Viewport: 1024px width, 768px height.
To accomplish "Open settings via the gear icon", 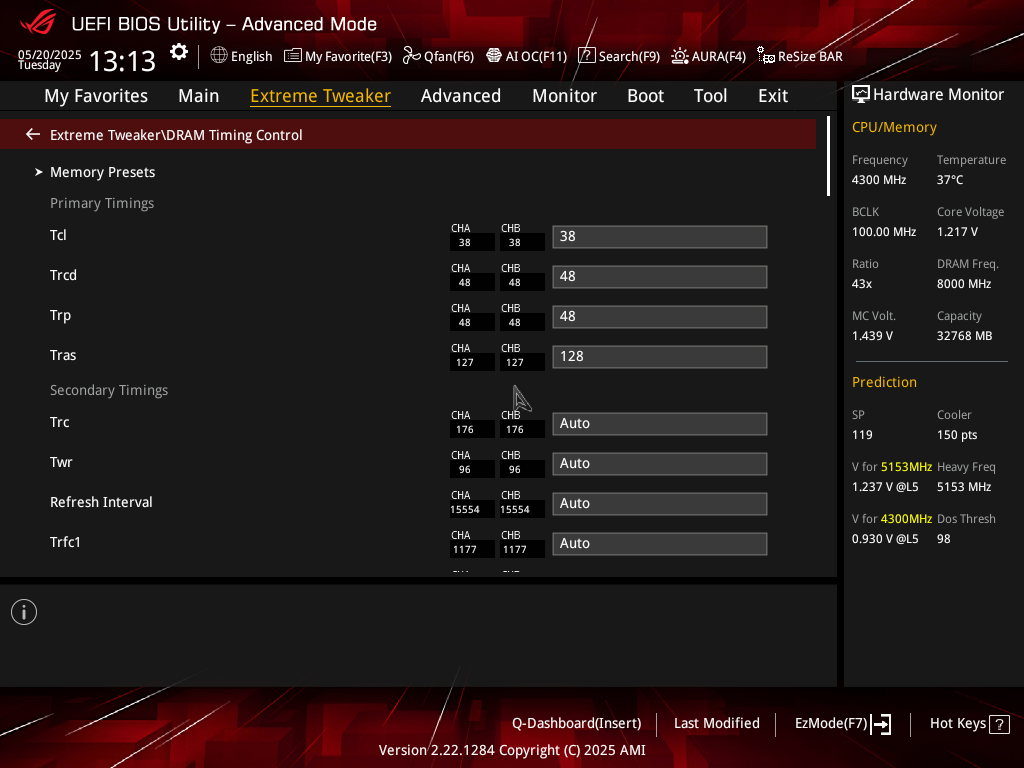I will point(179,52).
